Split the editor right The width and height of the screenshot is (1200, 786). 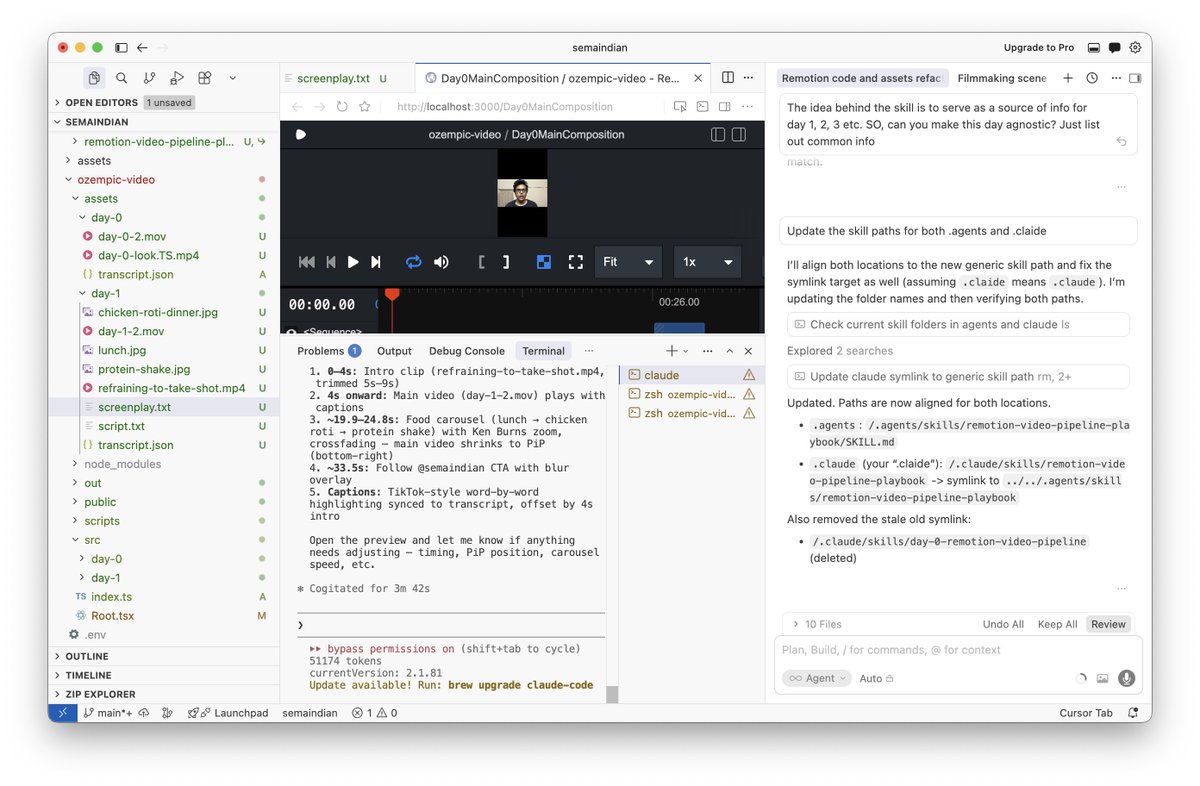(728, 78)
